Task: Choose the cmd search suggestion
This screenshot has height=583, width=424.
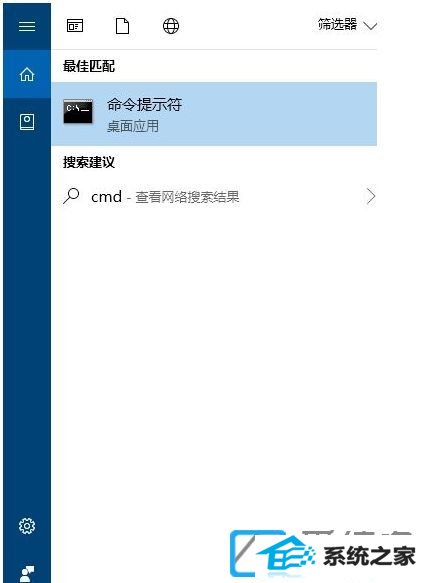Action: coord(214,196)
